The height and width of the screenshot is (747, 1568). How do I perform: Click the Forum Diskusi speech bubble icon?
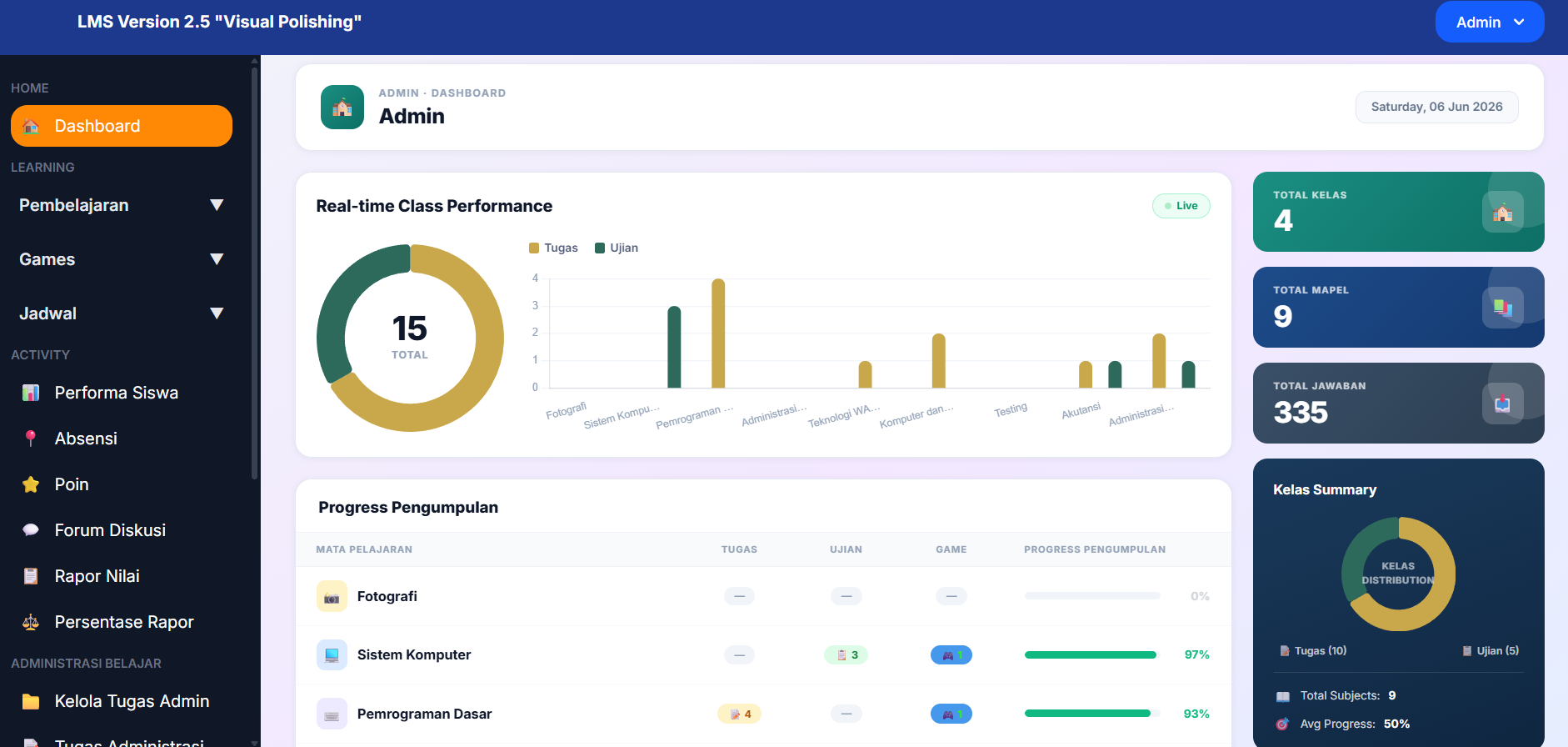pos(31,530)
